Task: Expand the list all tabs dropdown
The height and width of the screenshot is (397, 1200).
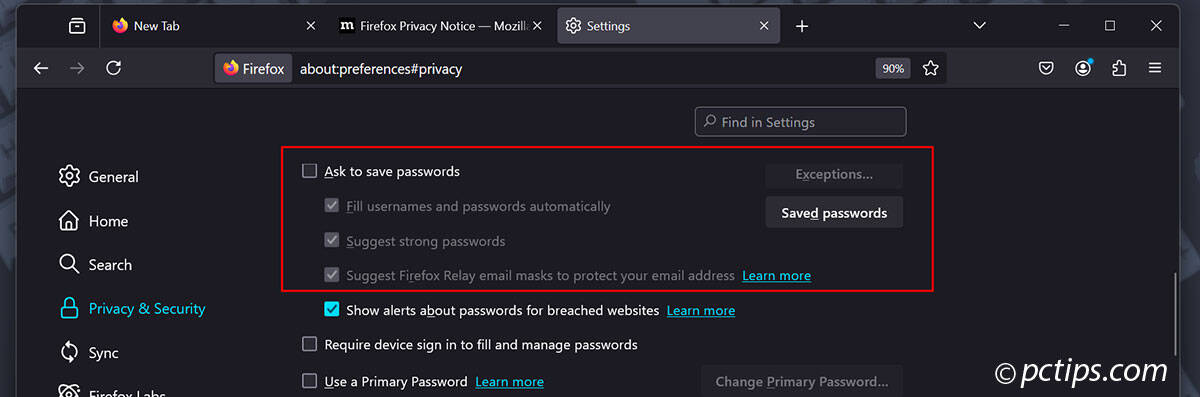Action: 980,26
